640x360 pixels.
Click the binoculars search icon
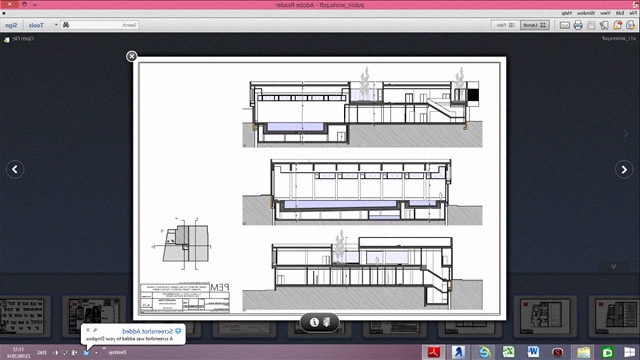[66, 25]
